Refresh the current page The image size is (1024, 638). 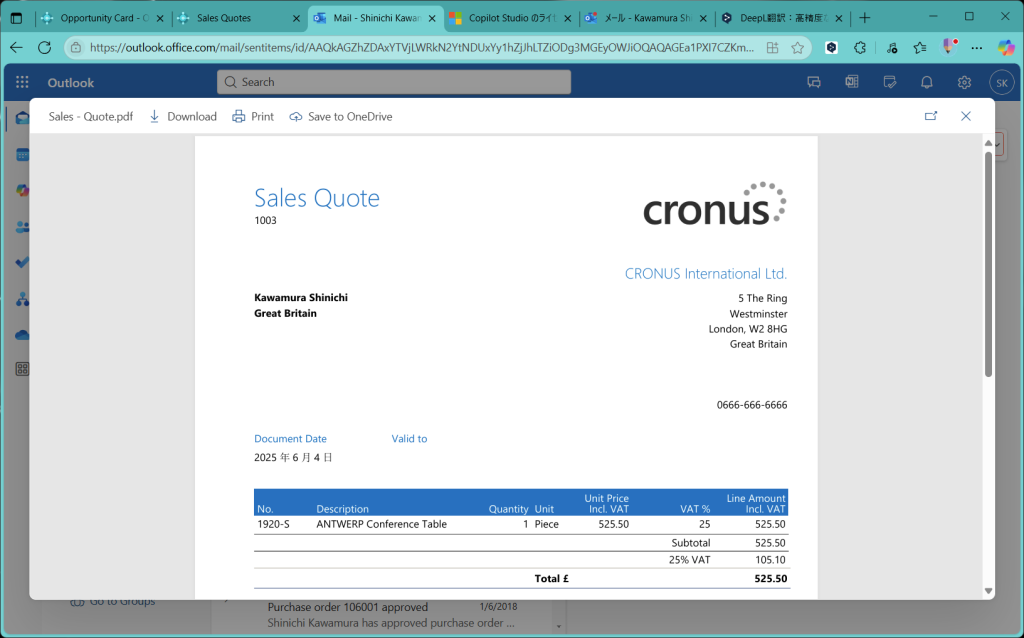44,47
